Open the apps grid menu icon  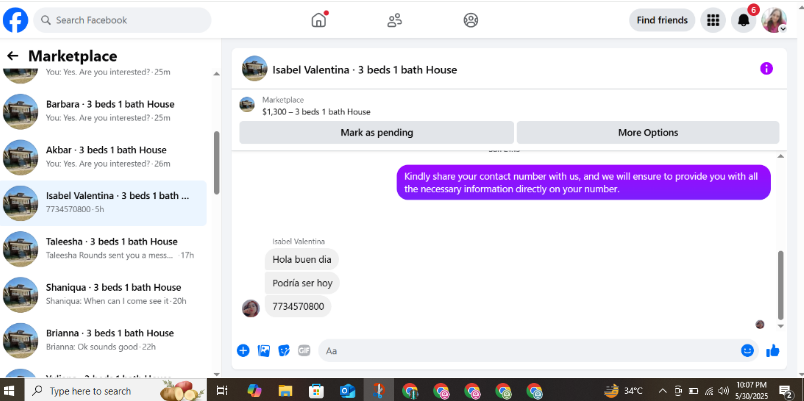(x=713, y=20)
